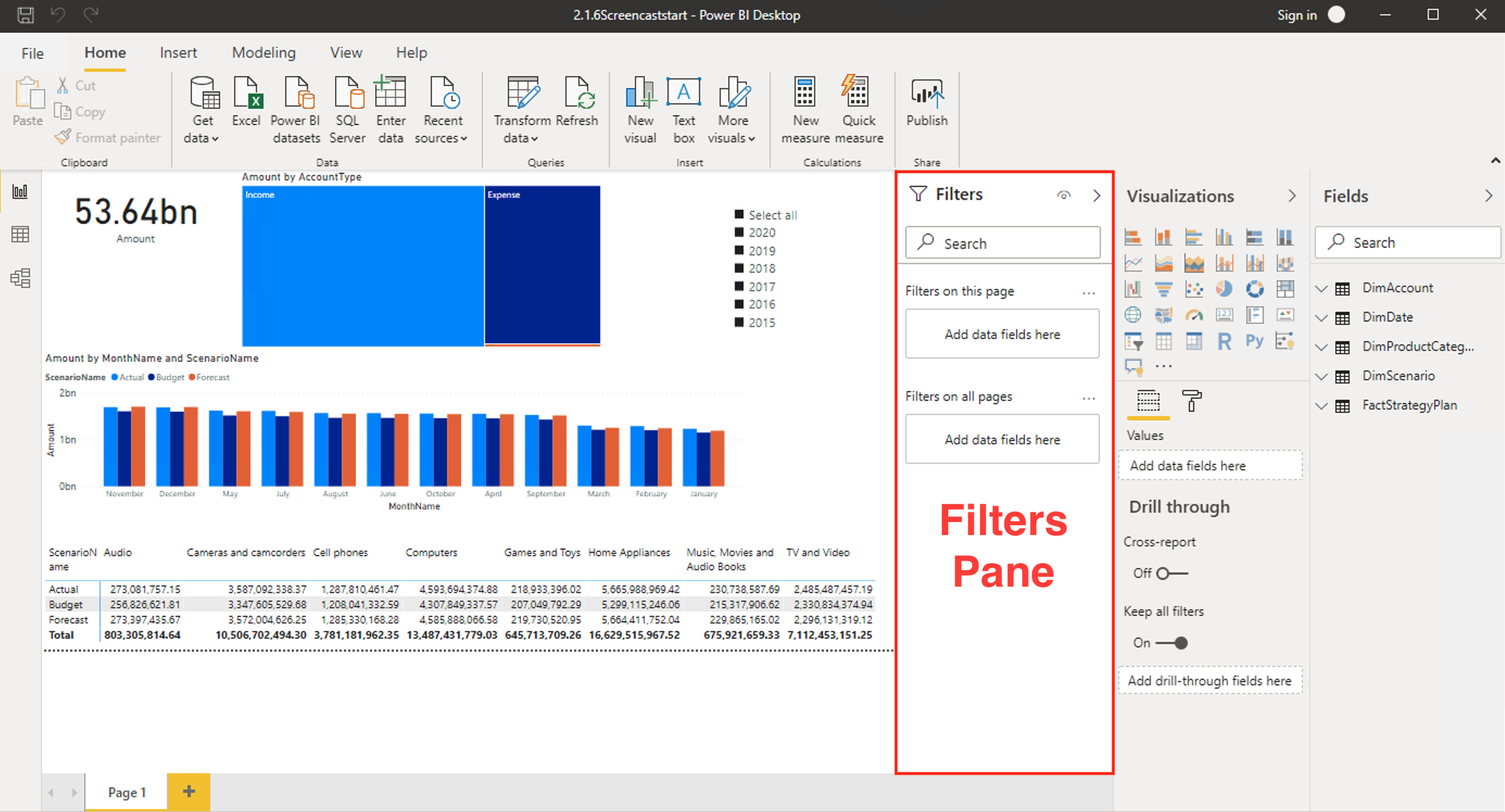Select the scatter chart visualization
Image resolution: width=1505 pixels, height=812 pixels.
pyautogui.click(x=1194, y=288)
